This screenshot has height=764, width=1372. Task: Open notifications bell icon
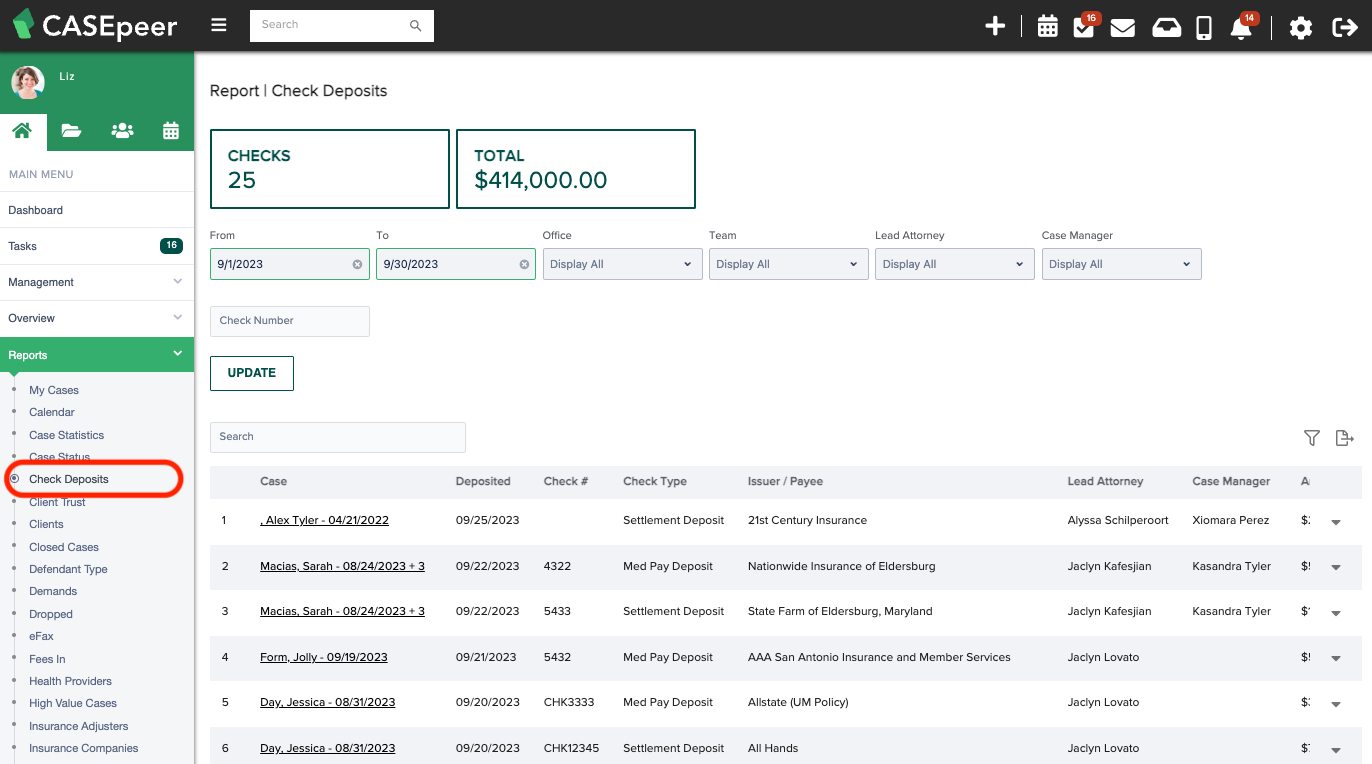(x=1242, y=27)
